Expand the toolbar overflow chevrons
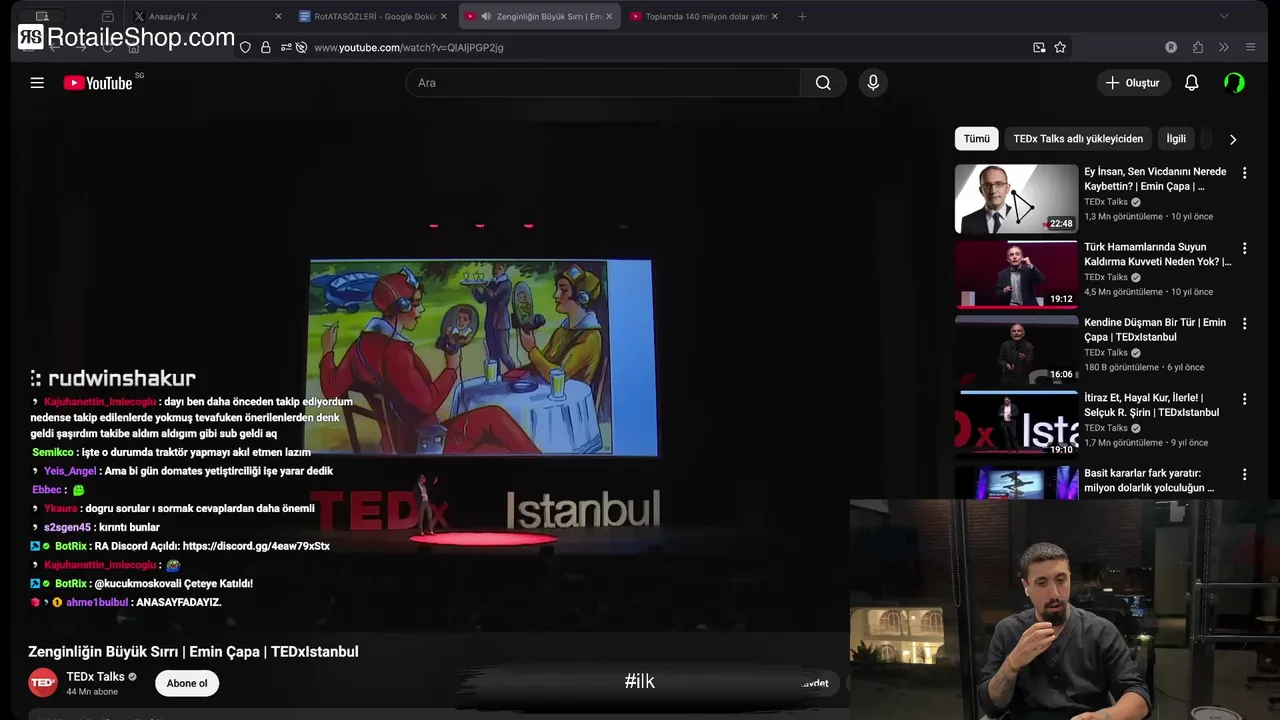The image size is (1280, 720). [x=1223, y=47]
